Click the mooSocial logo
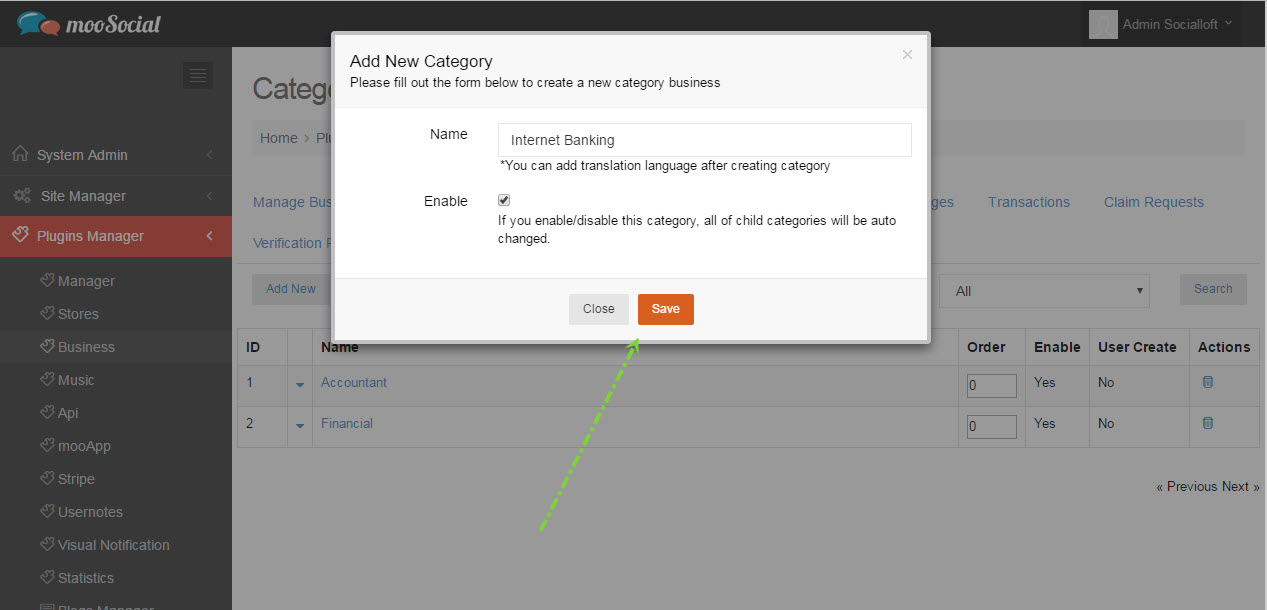 pos(89,23)
